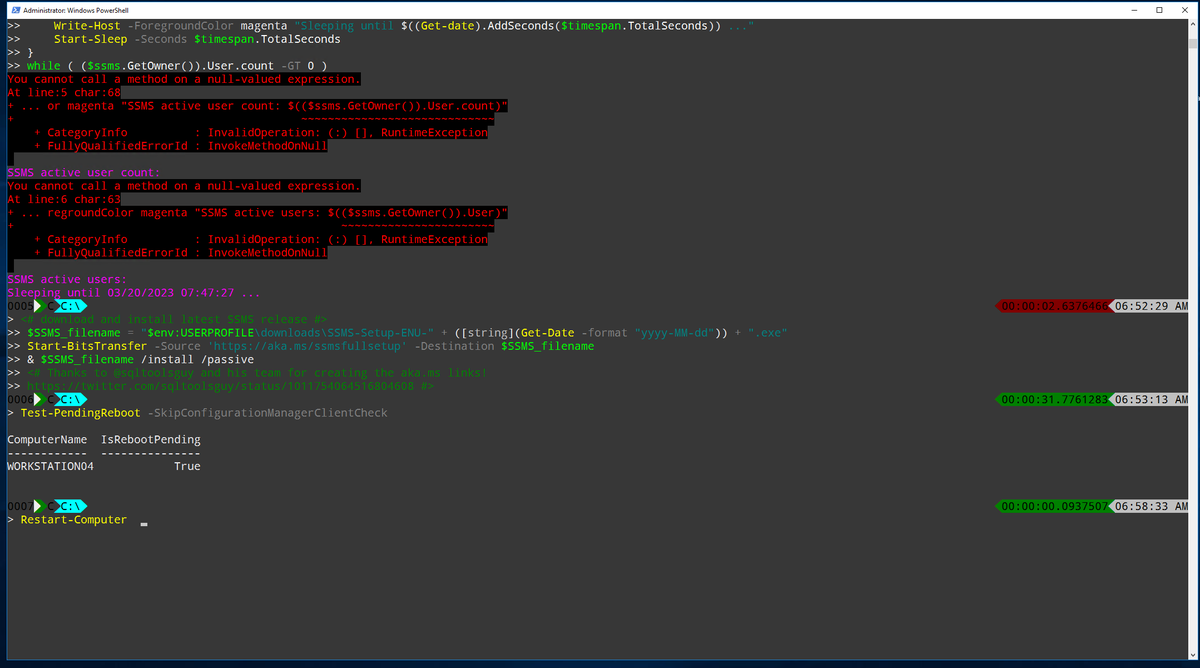
Task: Click the 'At line:6 char:63' error location
Action: [x=64, y=199]
